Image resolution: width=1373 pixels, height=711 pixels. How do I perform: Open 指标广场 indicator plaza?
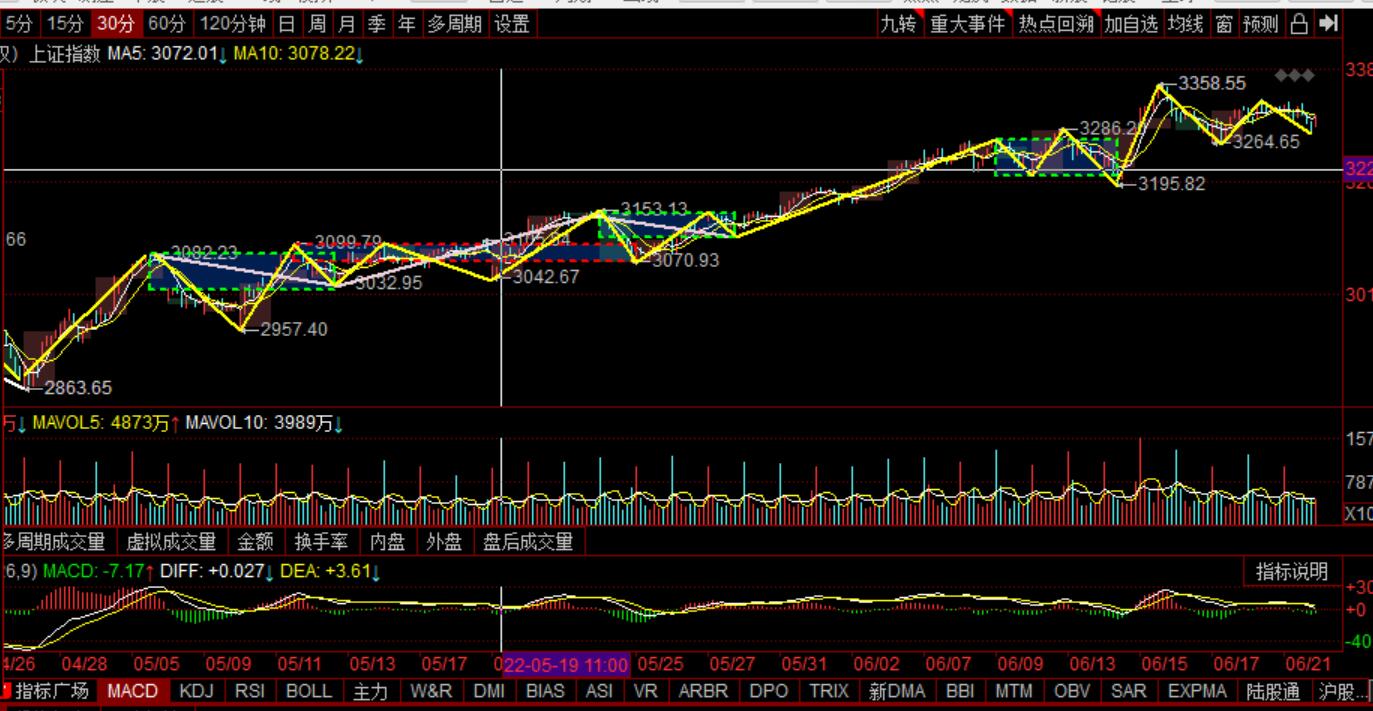(51, 691)
